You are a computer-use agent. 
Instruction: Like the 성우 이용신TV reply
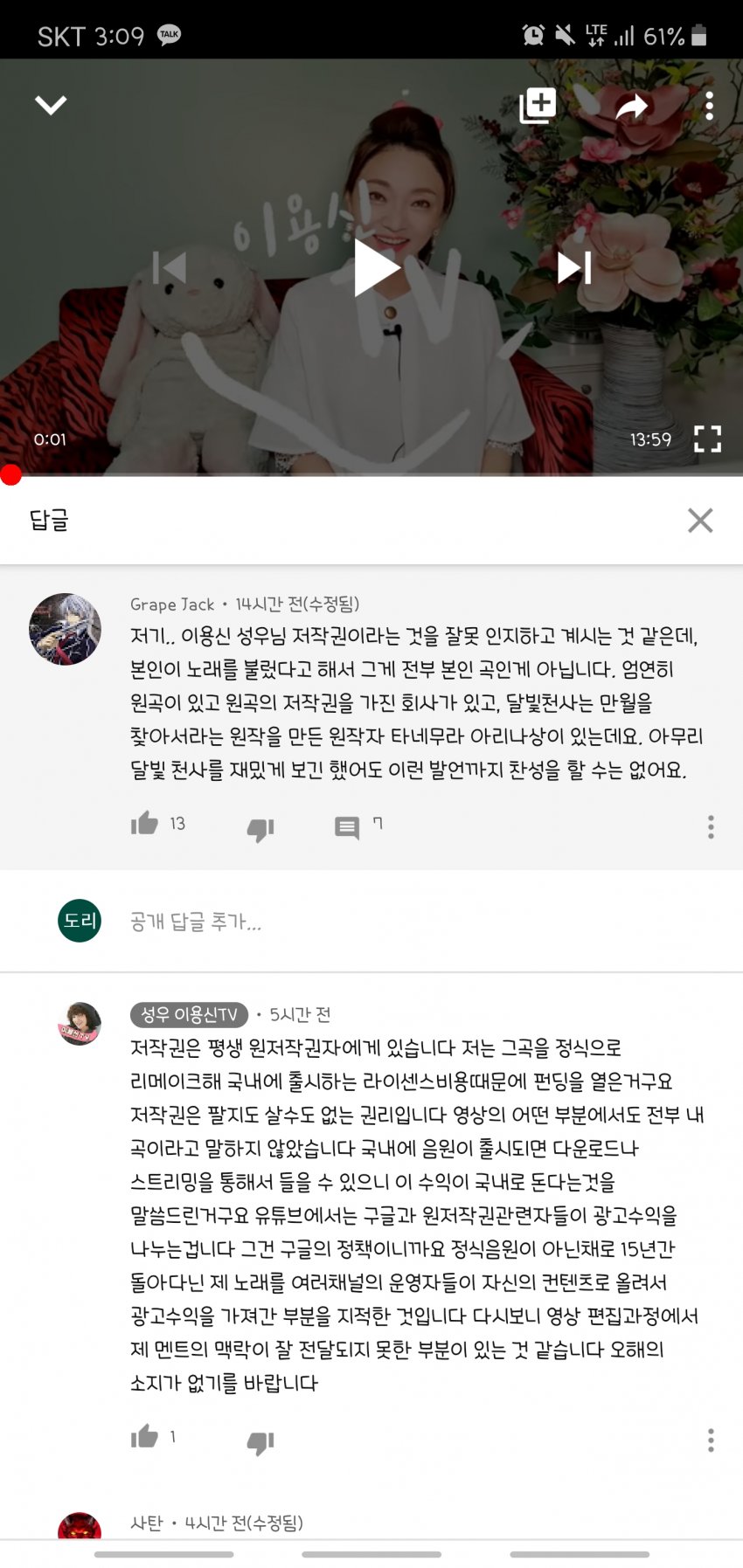[145, 1436]
